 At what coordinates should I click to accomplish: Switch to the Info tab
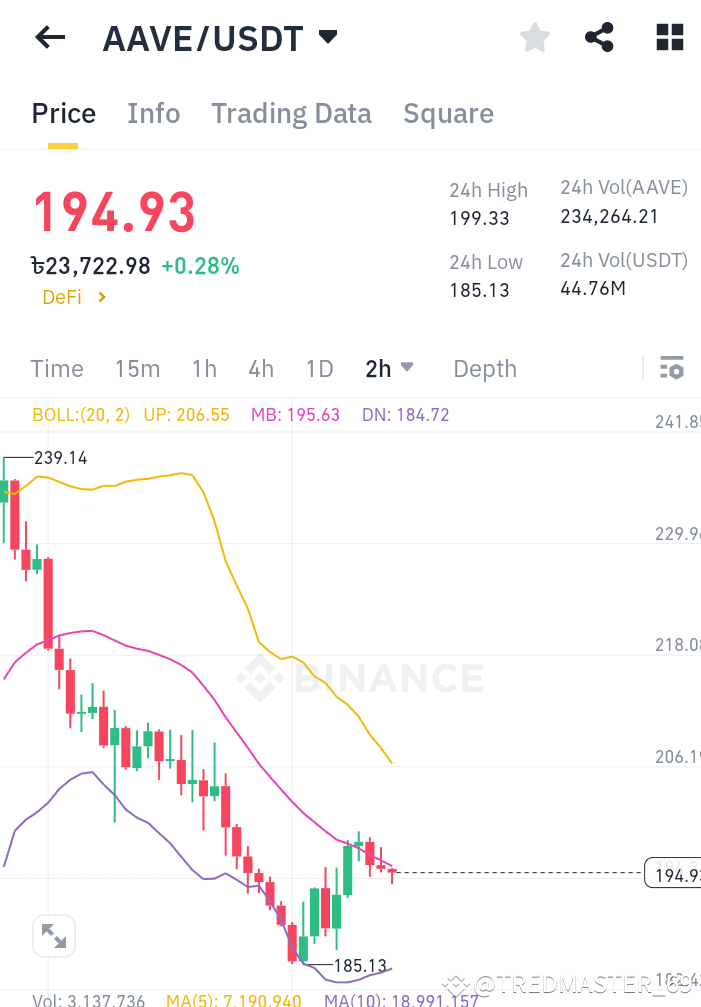click(153, 113)
